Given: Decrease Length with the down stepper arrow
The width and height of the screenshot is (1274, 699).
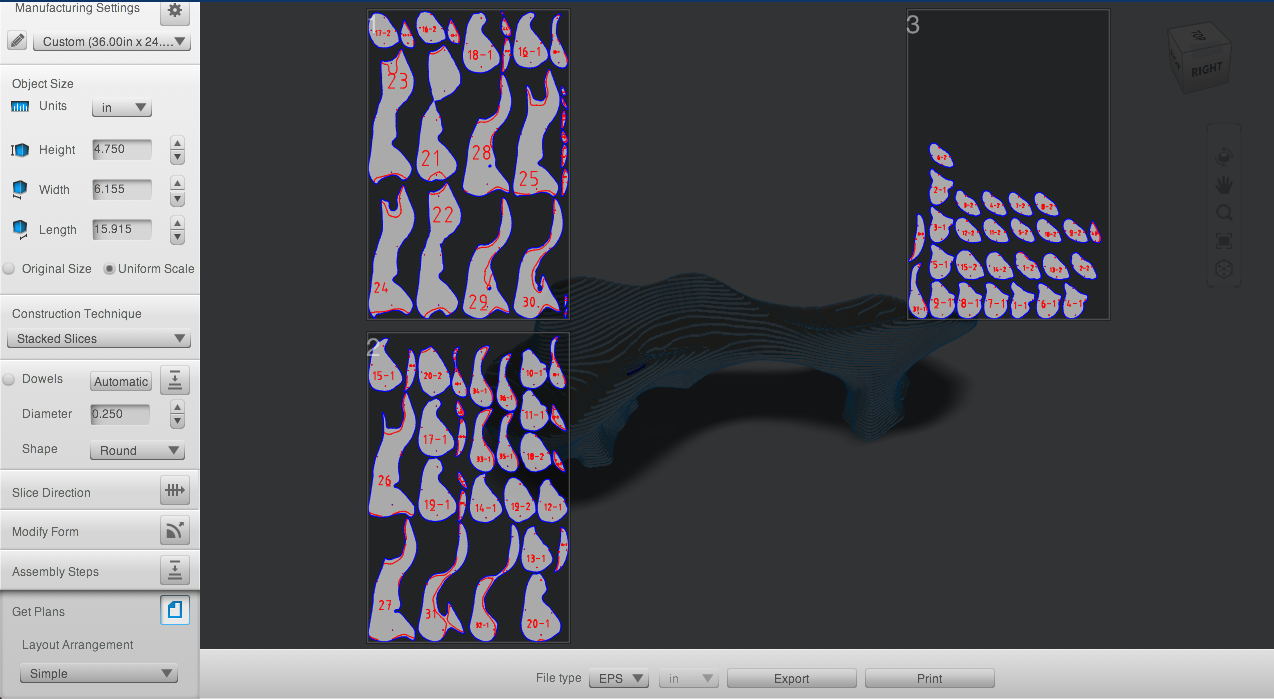Looking at the screenshot, I should (x=177, y=237).
